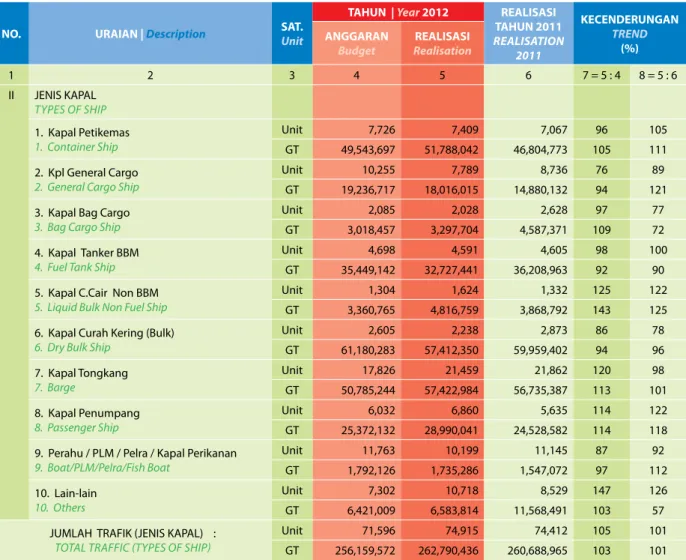Click the 2011 value "14,880,132"
The width and height of the screenshot is (686, 560).
click(x=540, y=190)
